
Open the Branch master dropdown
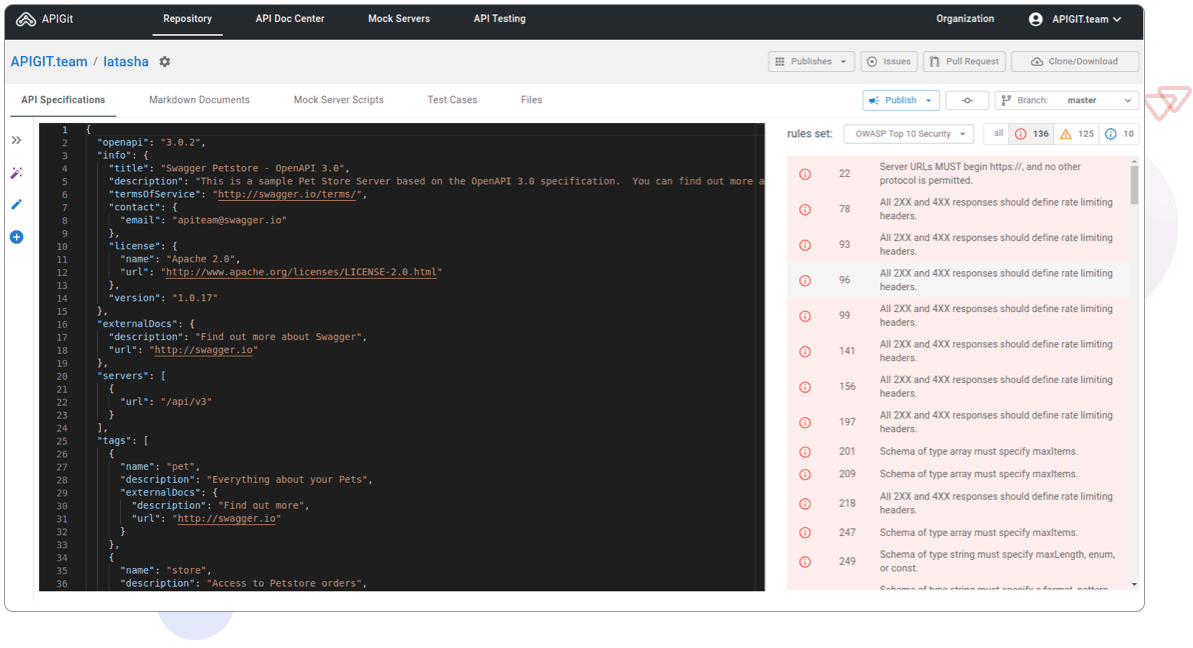pos(1067,100)
